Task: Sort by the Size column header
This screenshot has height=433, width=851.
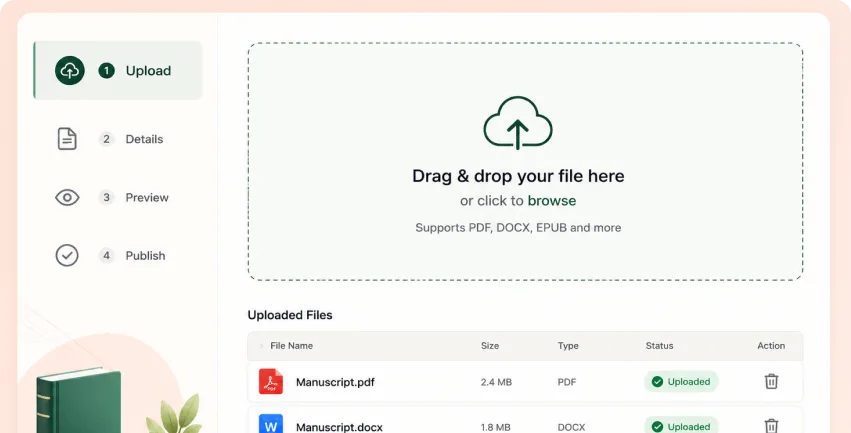Action: tap(490, 346)
